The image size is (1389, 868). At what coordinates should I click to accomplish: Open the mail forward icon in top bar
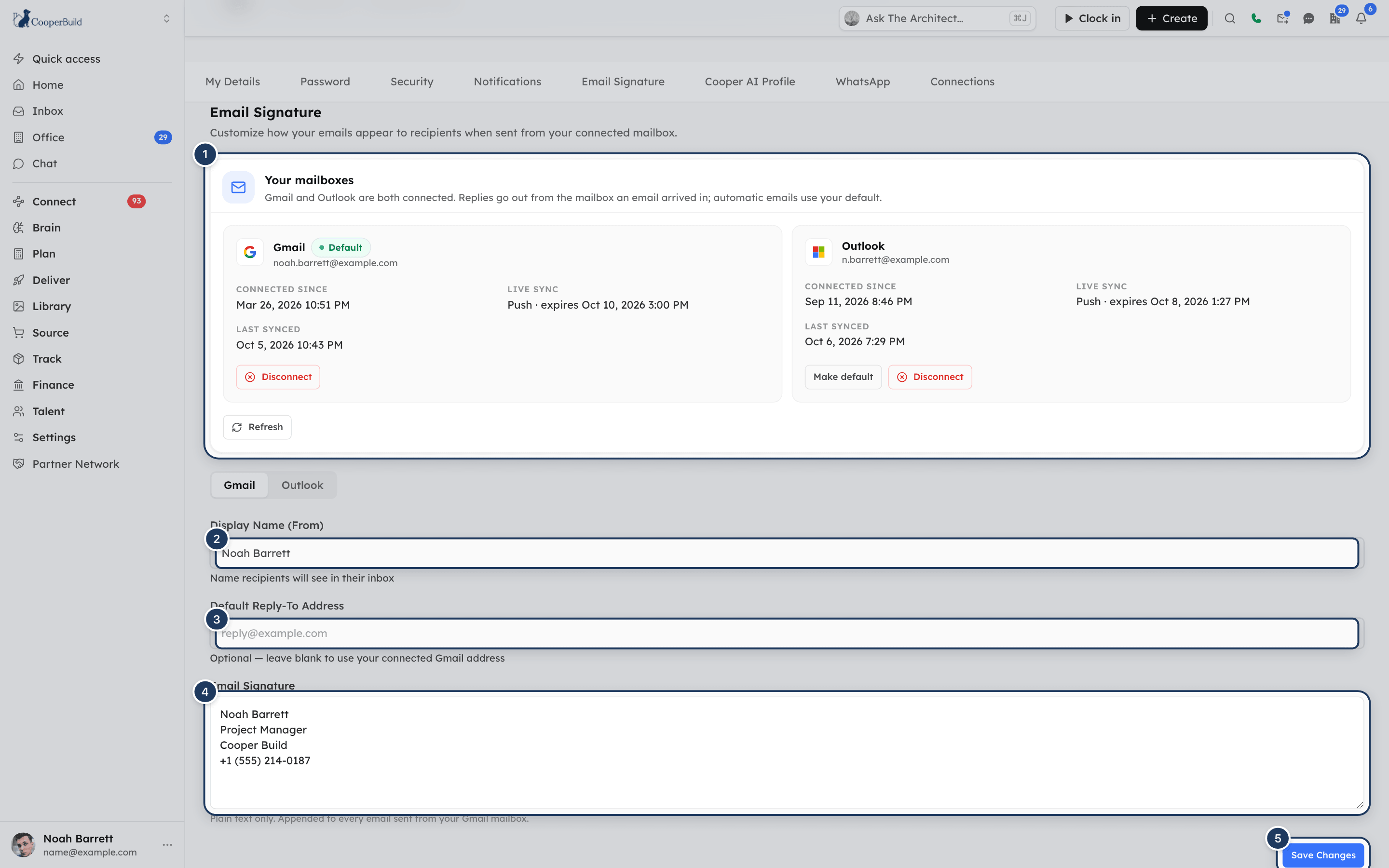click(x=1282, y=18)
